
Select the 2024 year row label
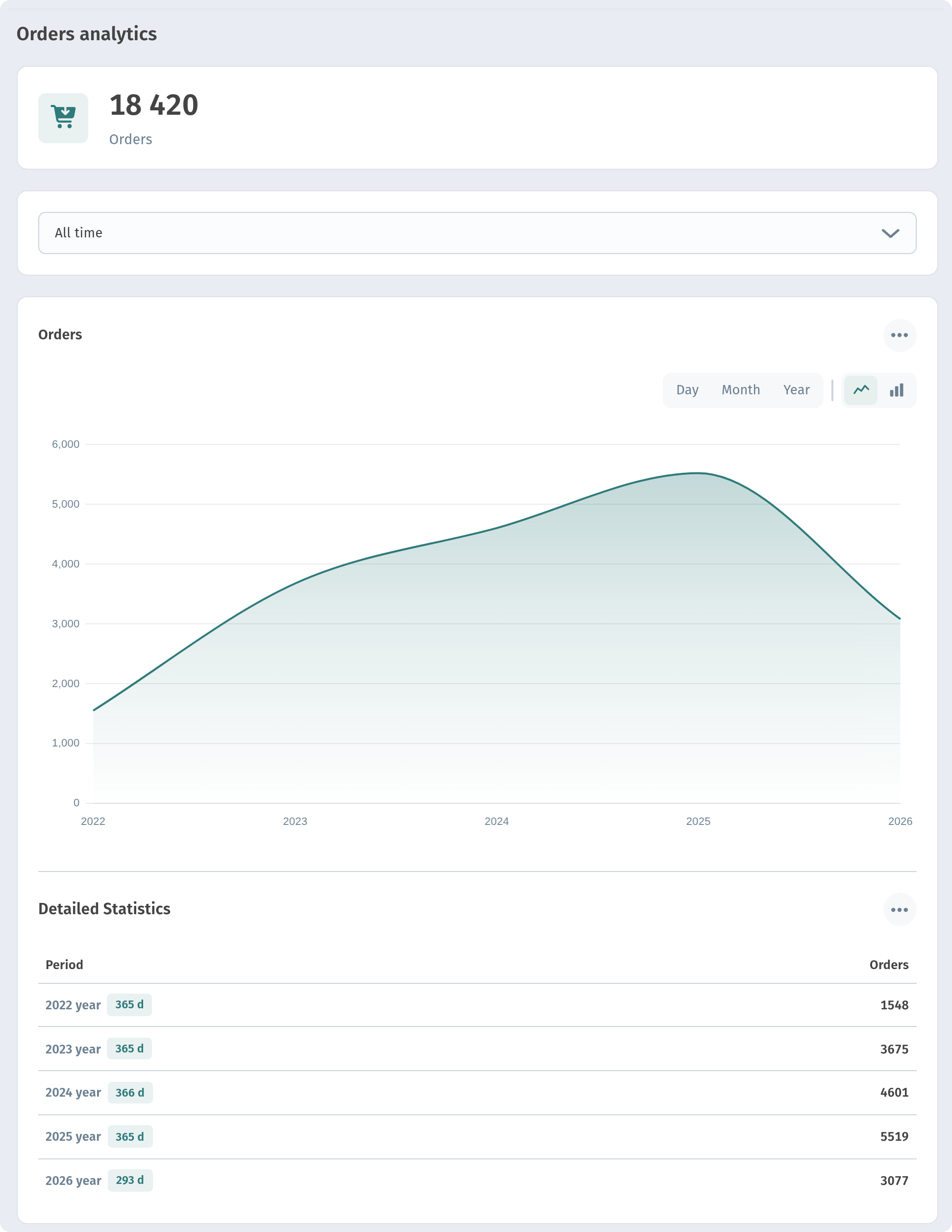(x=74, y=1093)
